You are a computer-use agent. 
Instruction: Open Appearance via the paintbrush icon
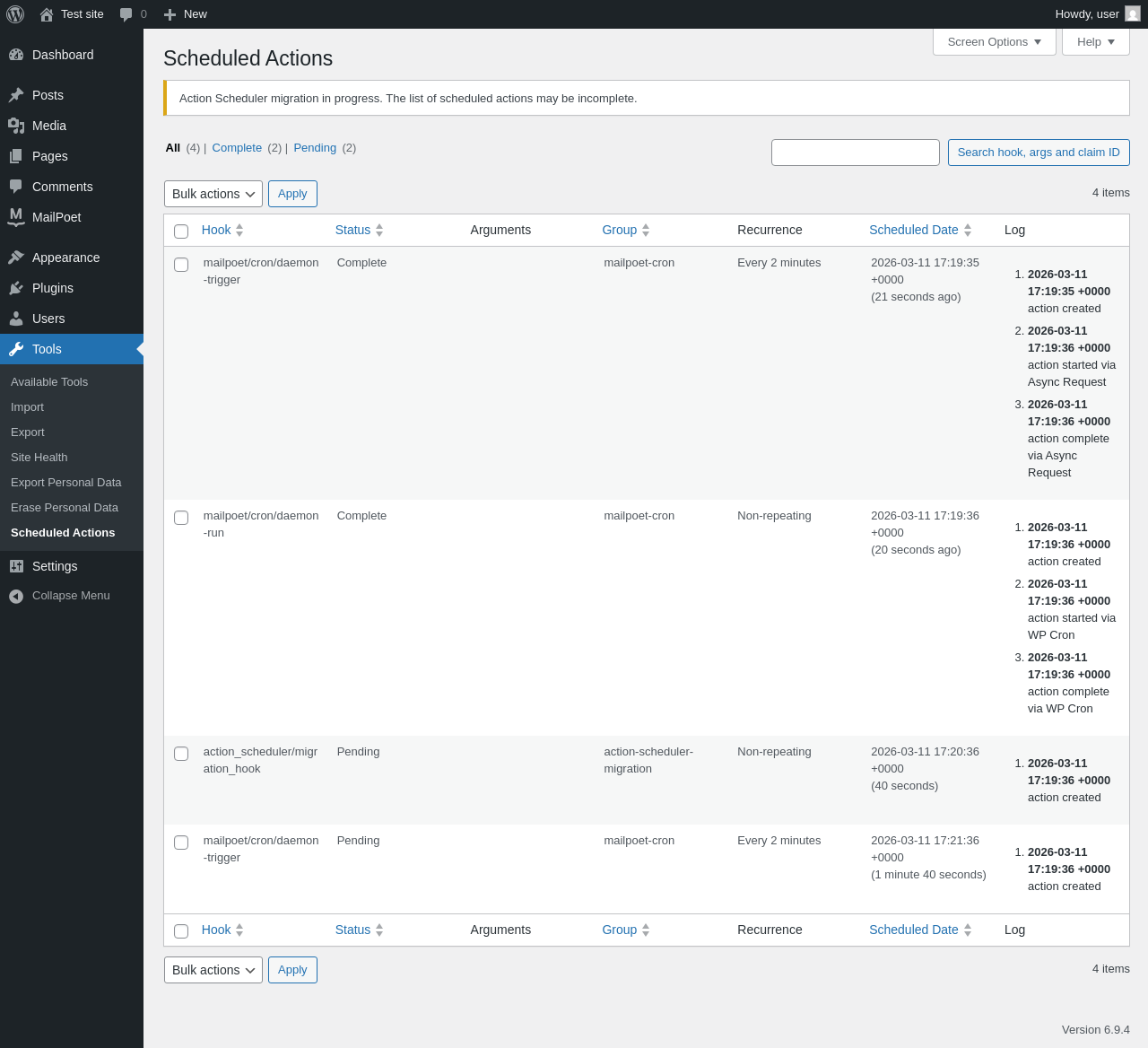[16, 258]
